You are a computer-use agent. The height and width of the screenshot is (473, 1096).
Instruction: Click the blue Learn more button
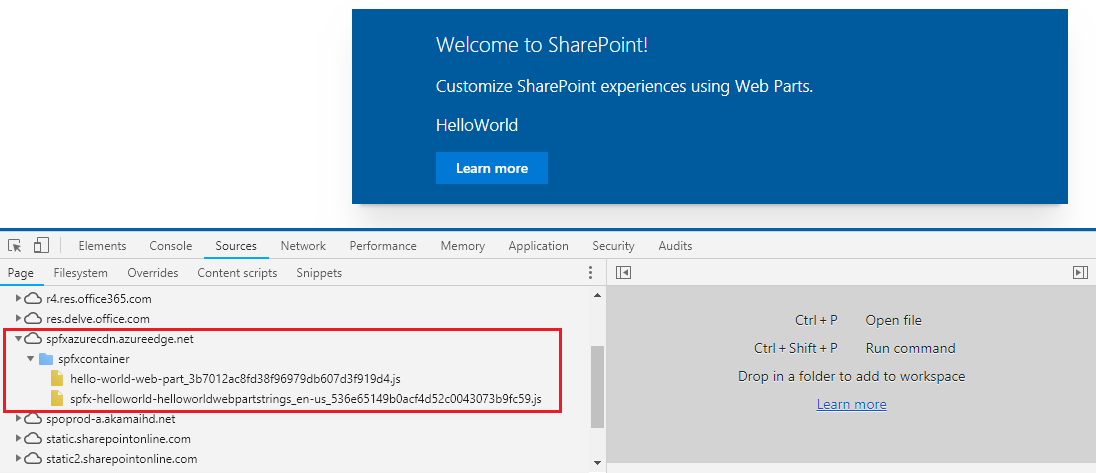(x=491, y=168)
